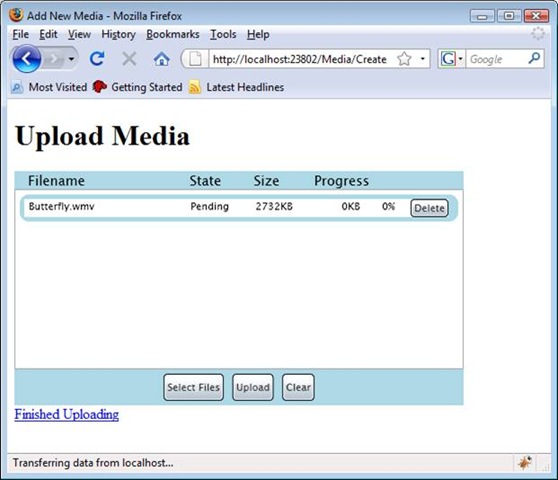Open the Tools menu
Image resolution: width=558 pixels, height=480 pixels.
(x=223, y=34)
